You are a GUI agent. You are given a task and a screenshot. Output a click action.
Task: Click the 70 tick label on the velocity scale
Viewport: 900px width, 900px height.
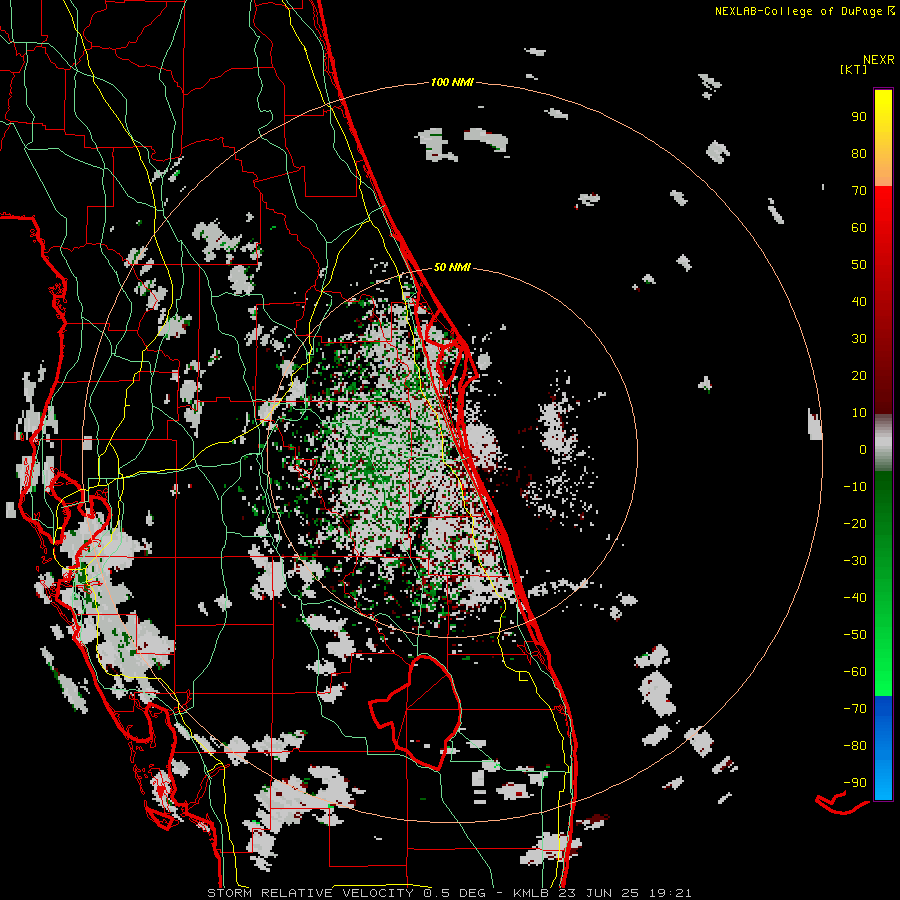click(x=859, y=191)
